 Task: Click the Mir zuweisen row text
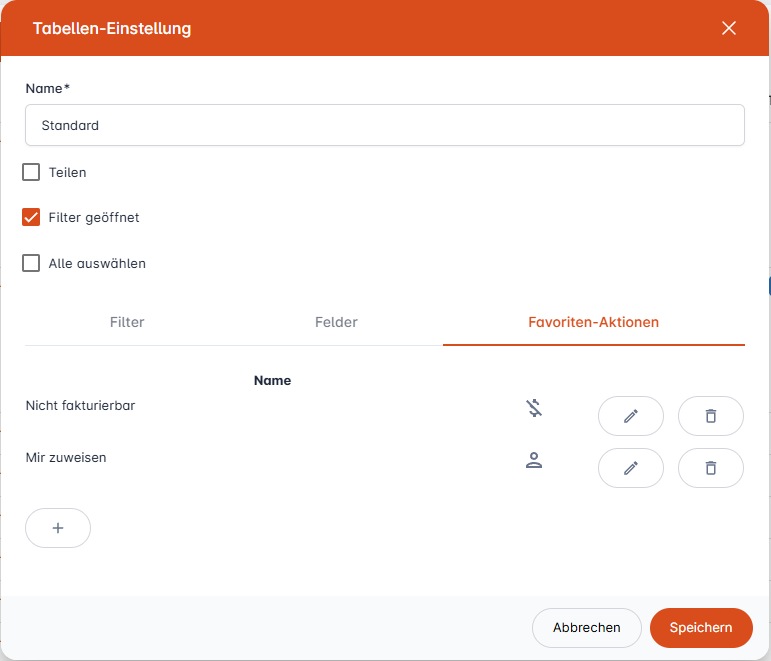[66, 457]
